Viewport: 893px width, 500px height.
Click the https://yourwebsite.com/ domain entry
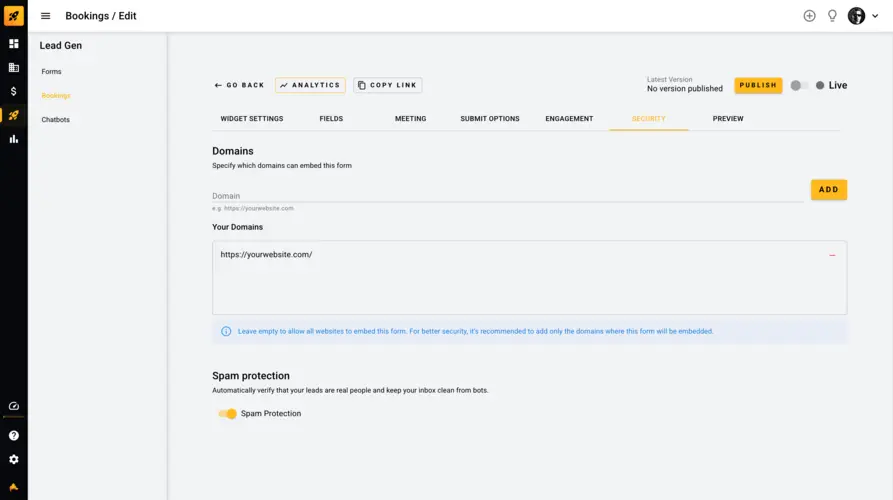[x=266, y=255]
